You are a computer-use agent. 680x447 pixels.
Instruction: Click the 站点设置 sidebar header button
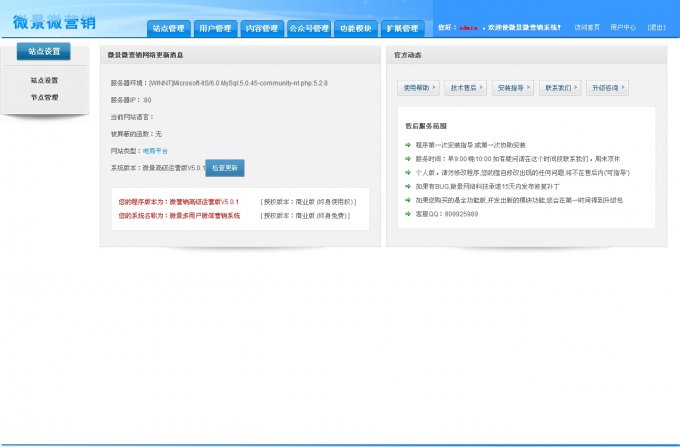coord(43,51)
